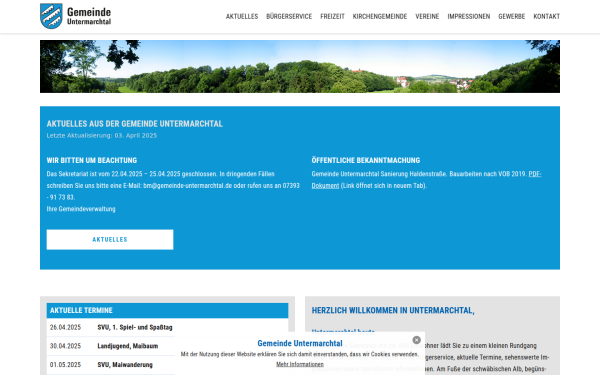Screen dimensions: 600x375
Task: Click the Herzlich Willkommen in Untermarchtal heading
Action: pos(393,310)
